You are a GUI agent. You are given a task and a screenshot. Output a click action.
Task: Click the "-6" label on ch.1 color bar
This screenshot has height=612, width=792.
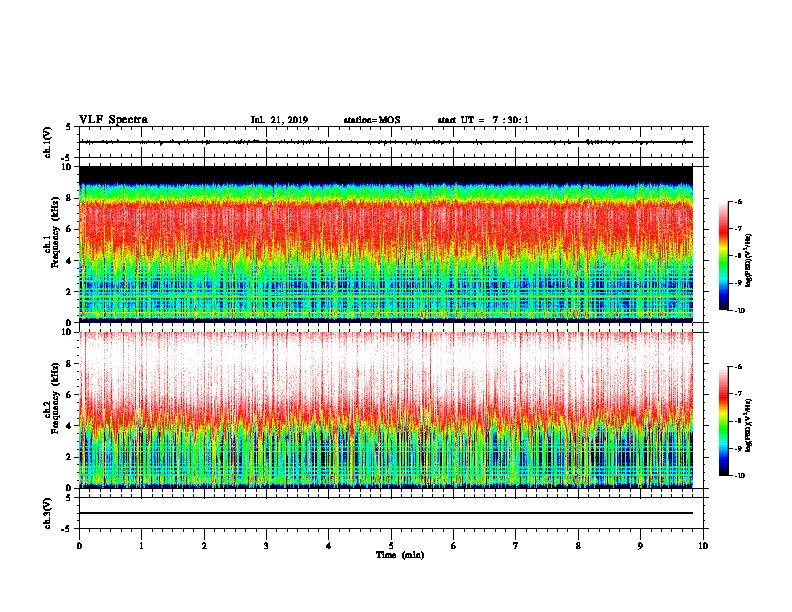pos(738,202)
